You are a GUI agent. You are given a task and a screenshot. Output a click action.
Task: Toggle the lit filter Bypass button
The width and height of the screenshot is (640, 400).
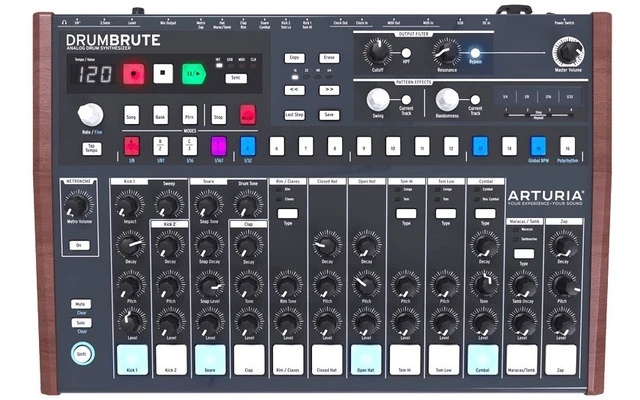pyautogui.click(x=475, y=53)
